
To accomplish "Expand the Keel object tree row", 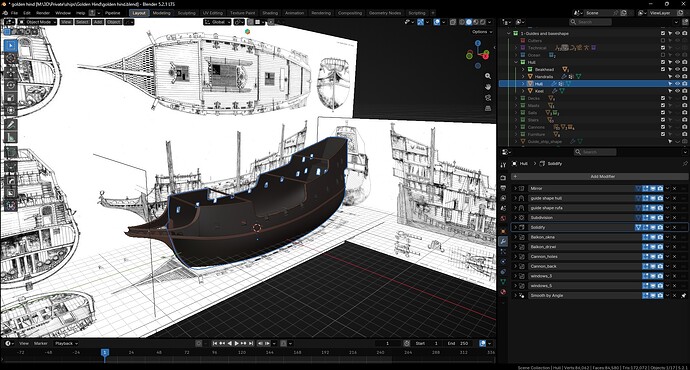I will [523, 91].
